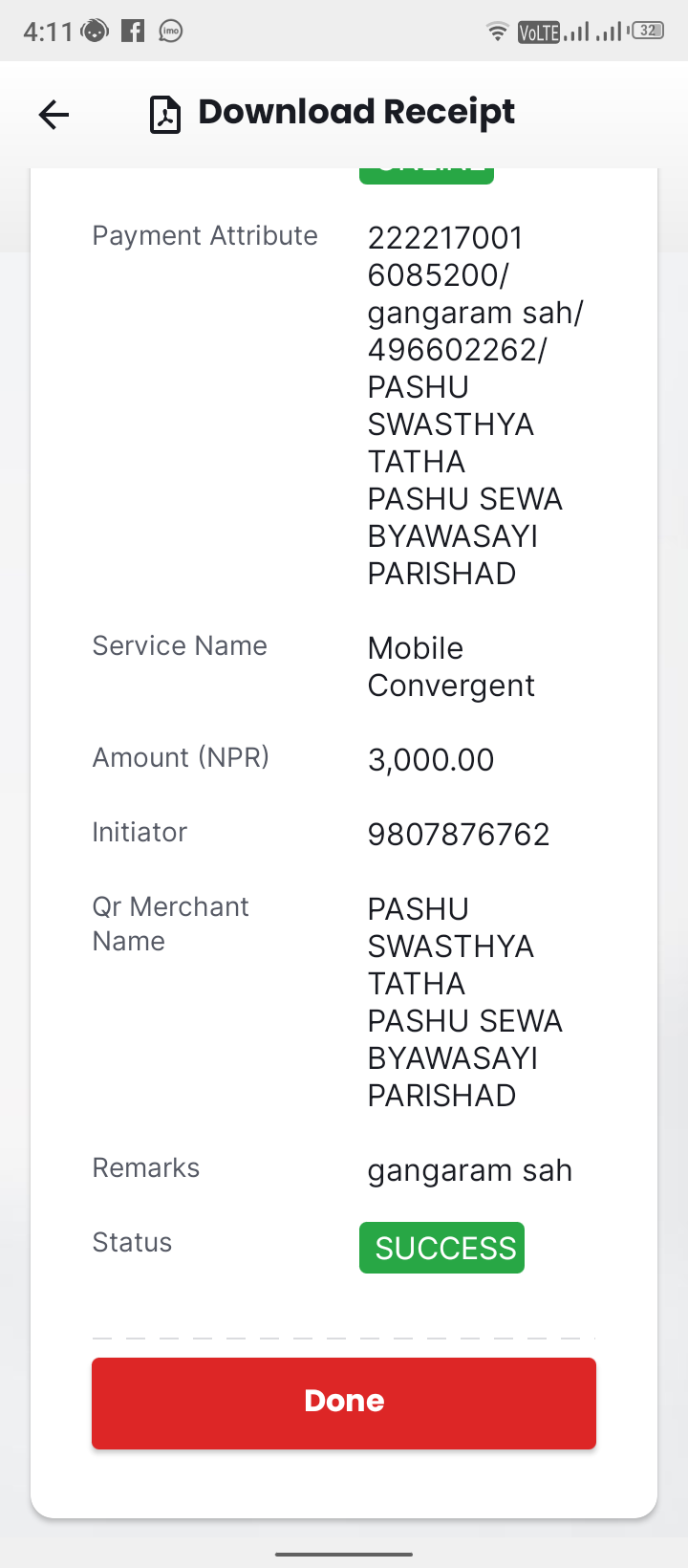The height and width of the screenshot is (1568, 688).
Task: Select the Initiator number 9807876762
Action: (459, 835)
